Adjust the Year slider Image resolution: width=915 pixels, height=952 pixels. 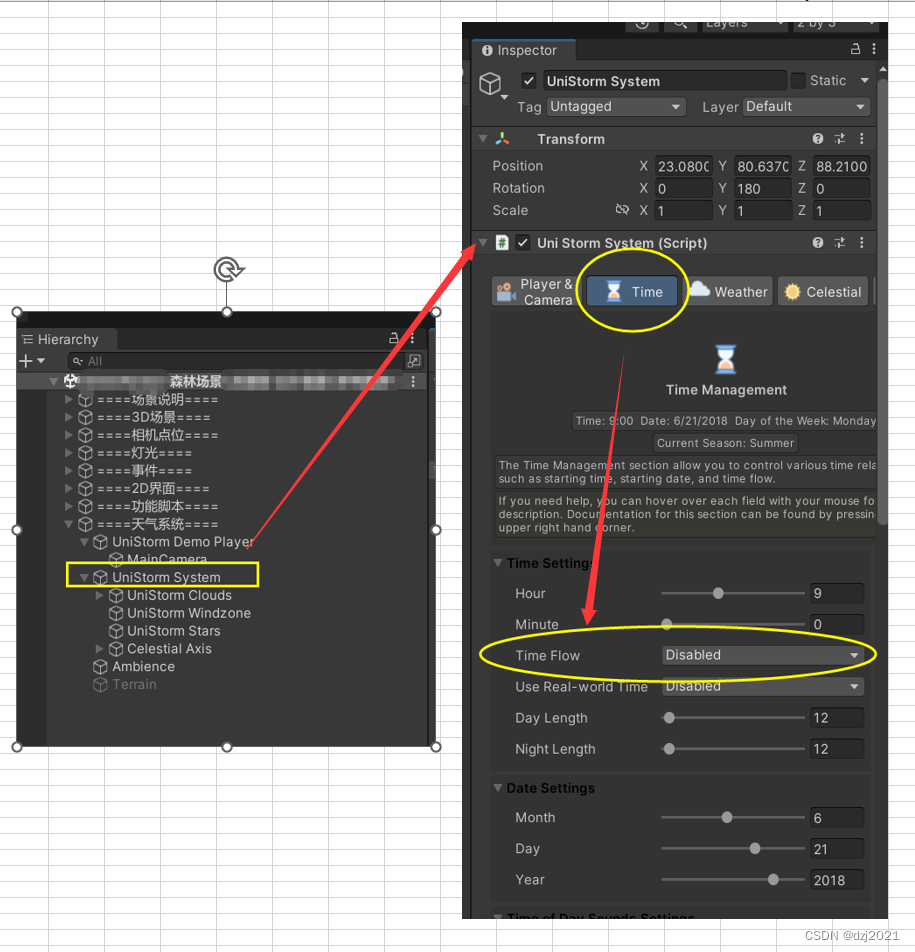click(x=773, y=879)
